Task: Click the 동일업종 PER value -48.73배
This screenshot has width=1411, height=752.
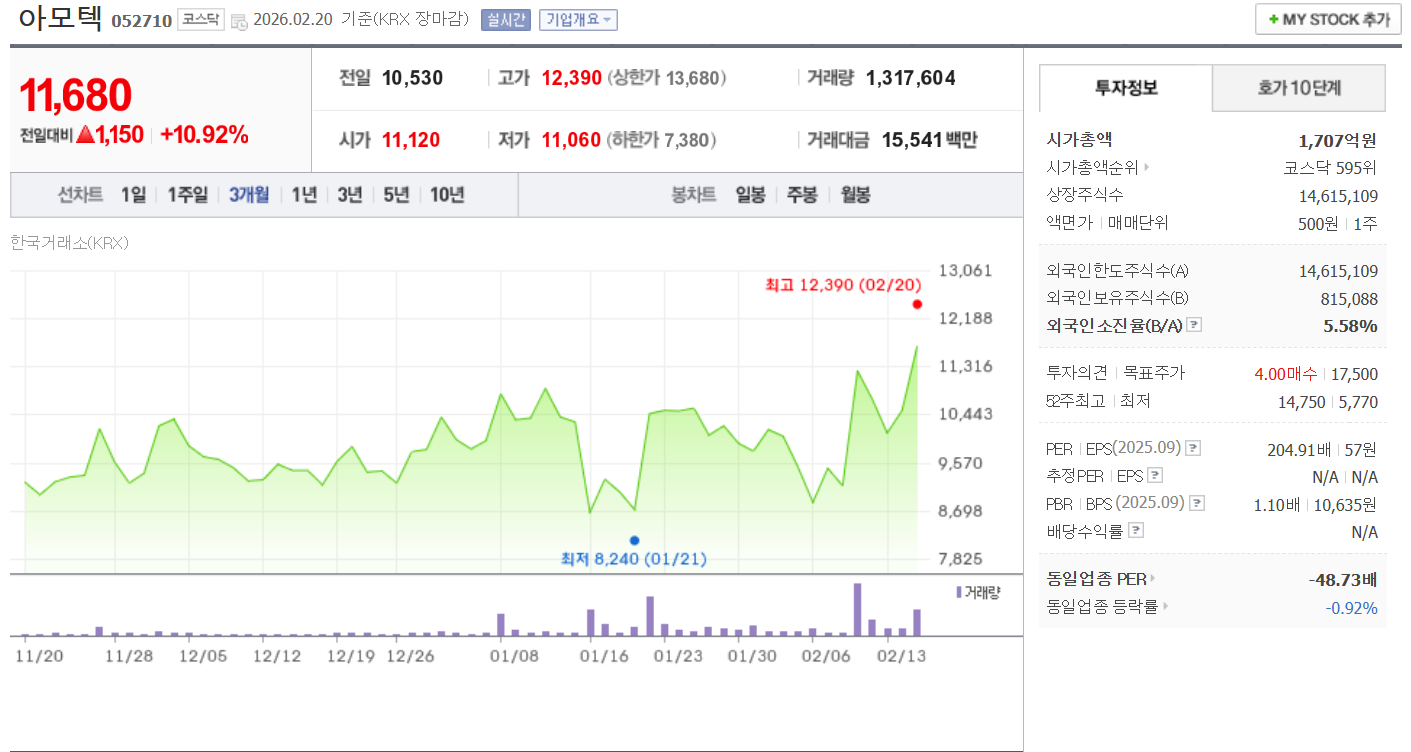Action: [1343, 579]
